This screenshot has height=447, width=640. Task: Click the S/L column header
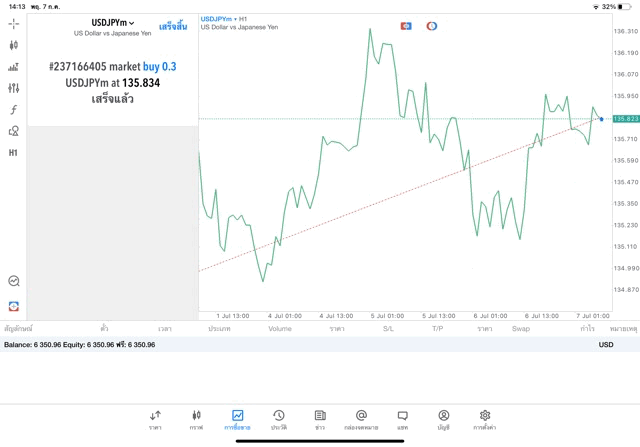tap(388, 329)
